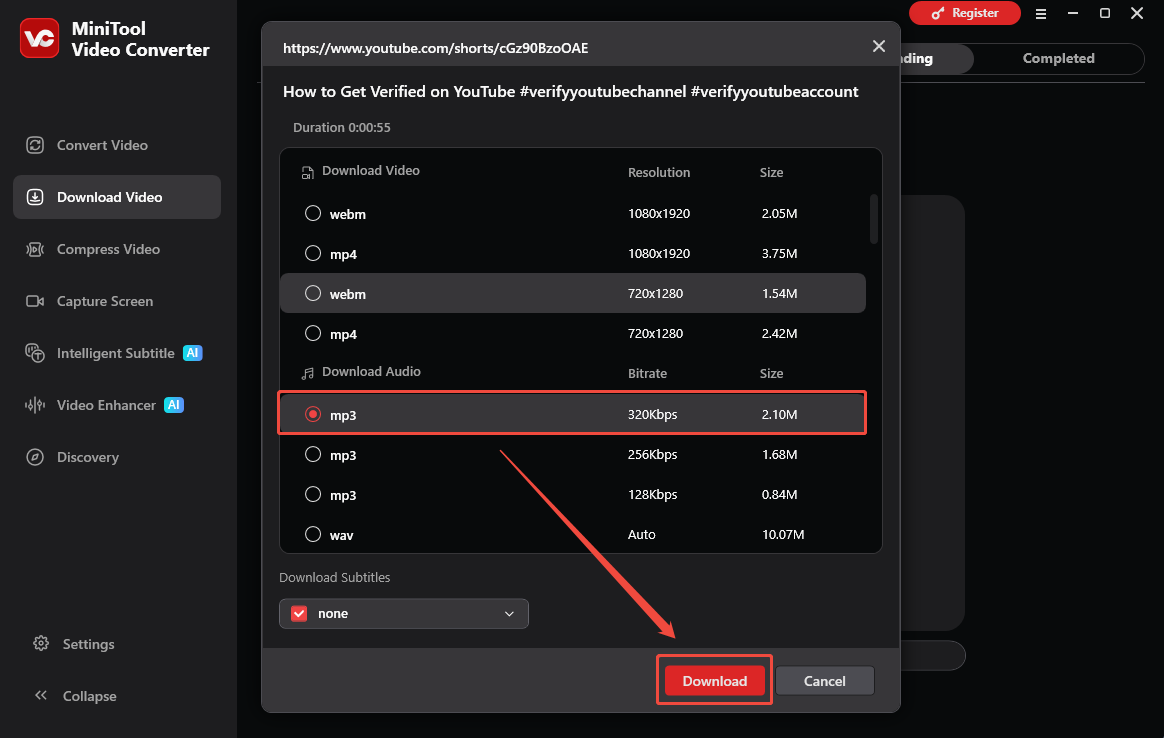
Task: Click the 'none' subtitle value text
Action: pyautogui.click(x=333, y=614)
